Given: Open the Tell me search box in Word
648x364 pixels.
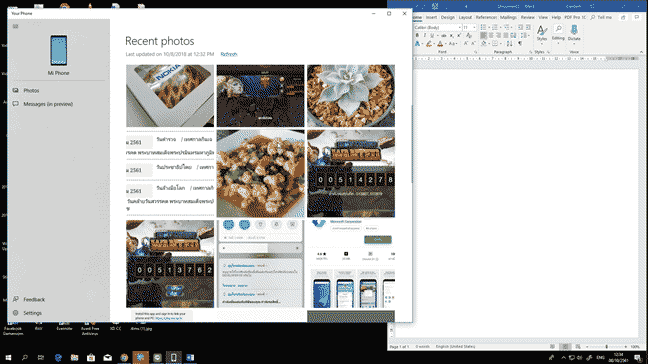Looking at the screenshot, I should [602, 17].
